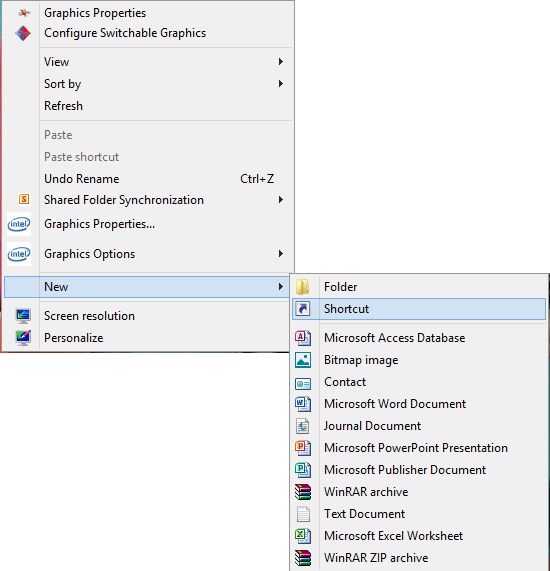Open Screen resolution from the menu
This screenshot has height=571, width=550.
click(146, 316)
